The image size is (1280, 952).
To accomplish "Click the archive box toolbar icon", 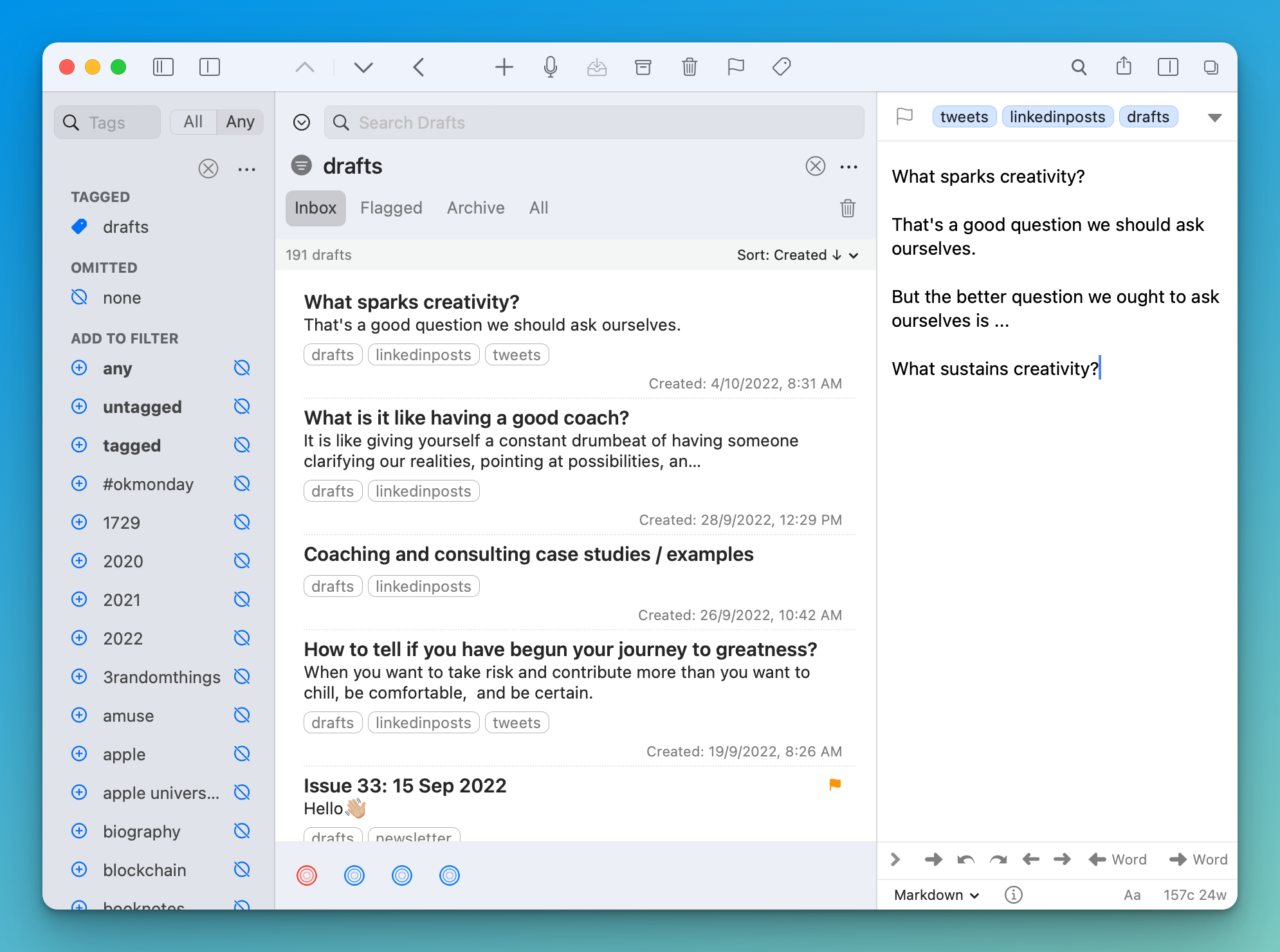I will (x=643, y=67).
